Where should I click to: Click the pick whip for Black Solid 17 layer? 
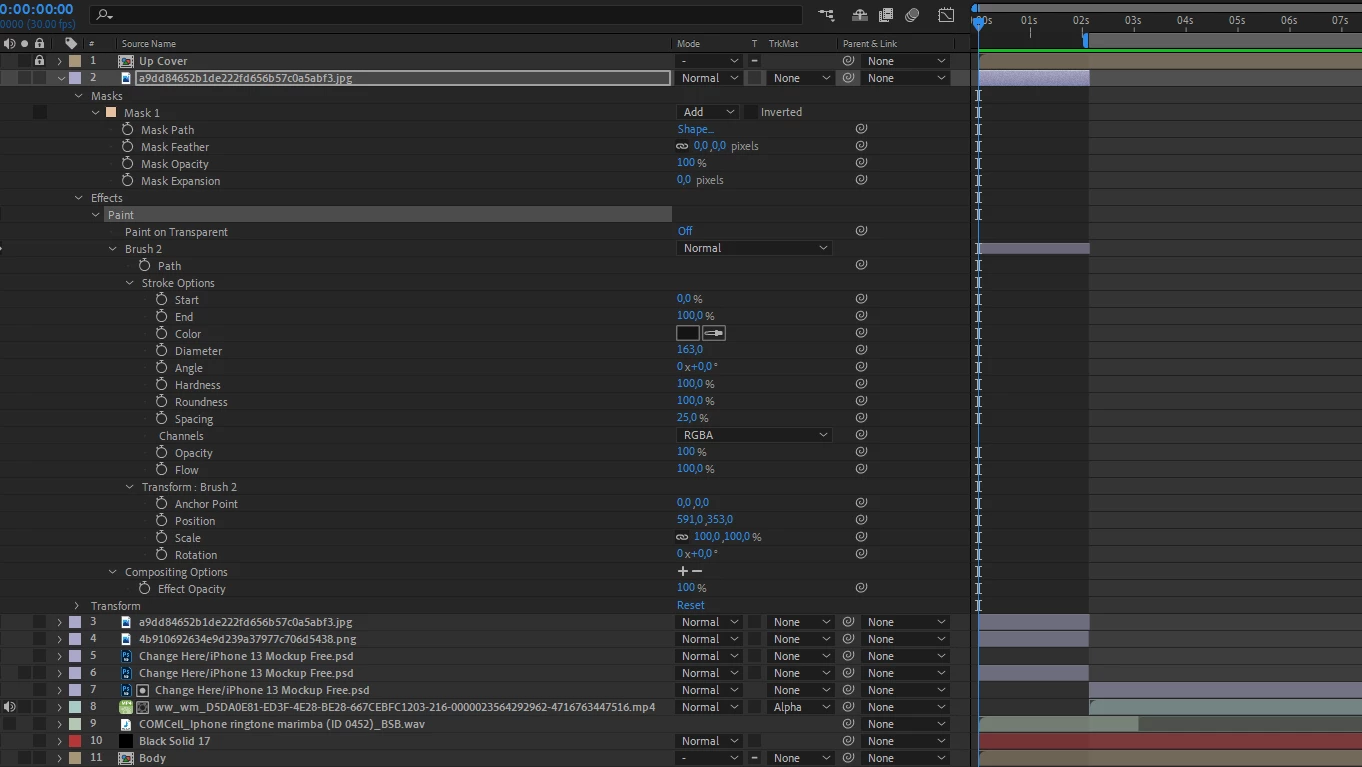click(x=848, y=741)
